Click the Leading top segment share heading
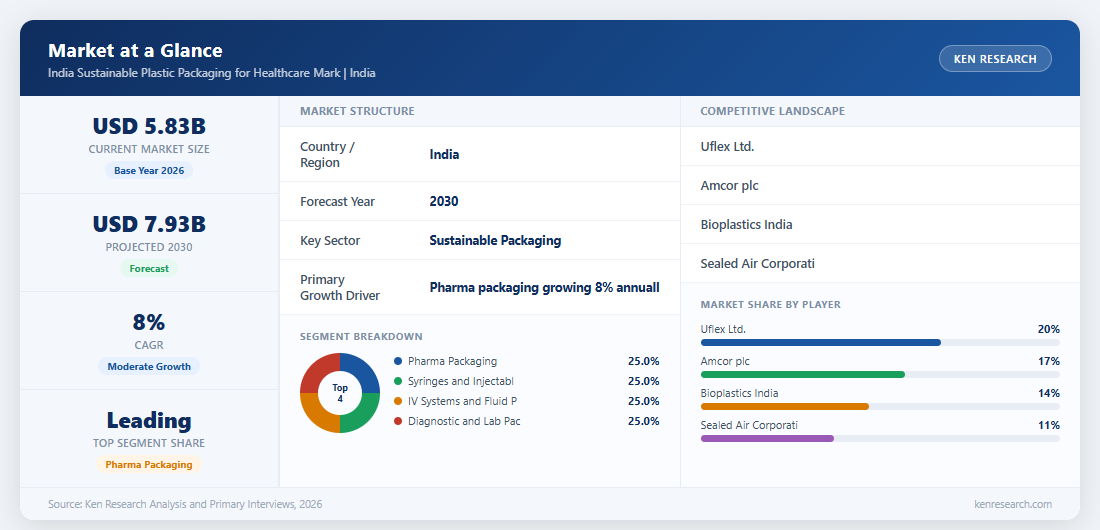 pos(149,420)
